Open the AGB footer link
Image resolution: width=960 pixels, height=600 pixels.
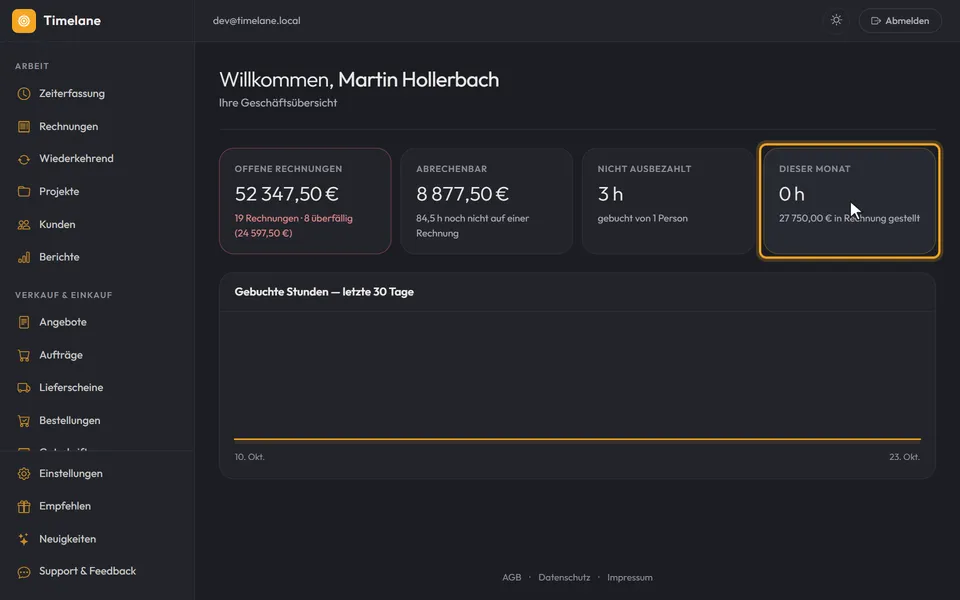[x=512, y=577]
